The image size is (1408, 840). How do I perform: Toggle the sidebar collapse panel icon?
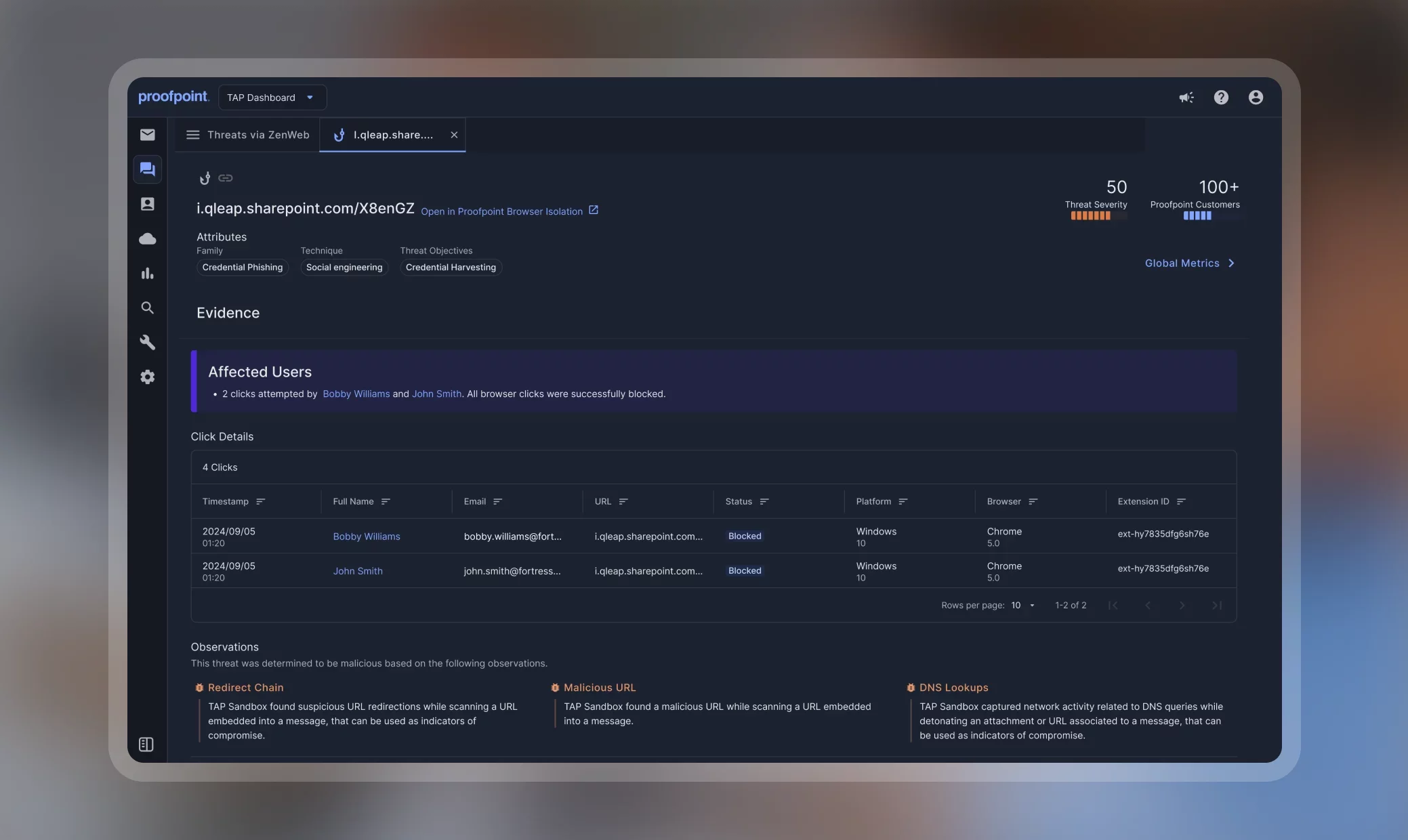pos(146,744)
